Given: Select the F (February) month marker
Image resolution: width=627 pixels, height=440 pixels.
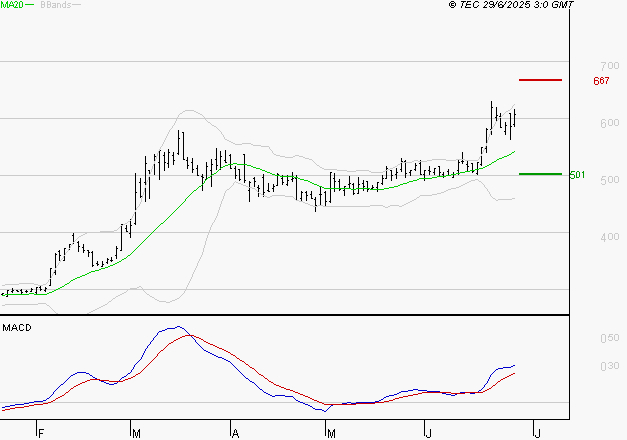Looking at the screenshot, I should (x=40, y=432).
